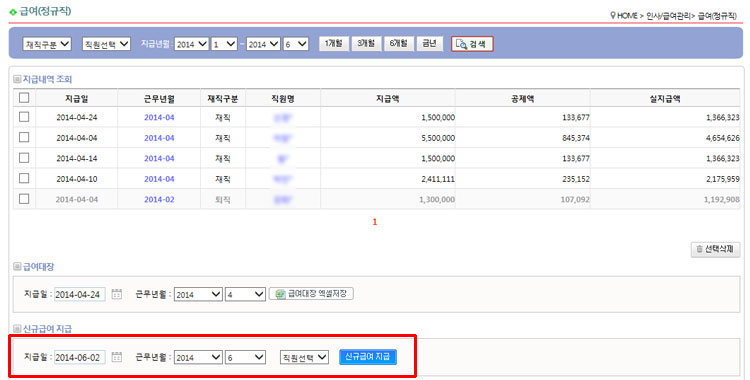Open the 직원선택 dropdown in search bar
The width and height of the screenshot is (750, 380).
[106, 44]
